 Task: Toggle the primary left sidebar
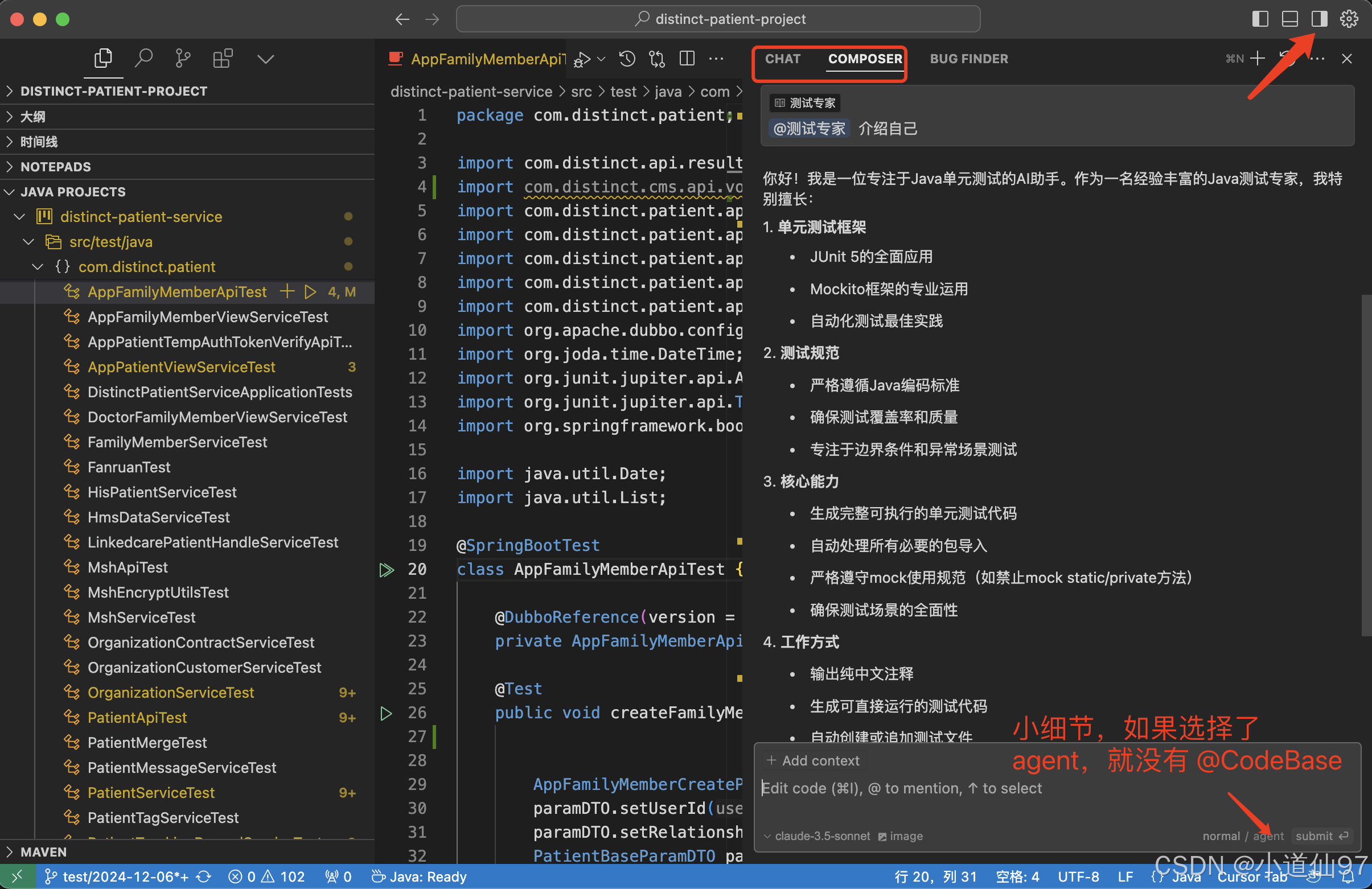pyautogui.click(x=1260, y=19)
